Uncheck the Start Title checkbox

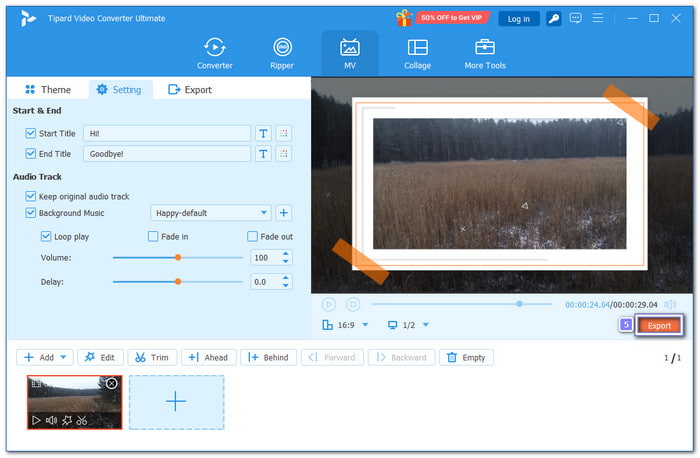(30, 133)
